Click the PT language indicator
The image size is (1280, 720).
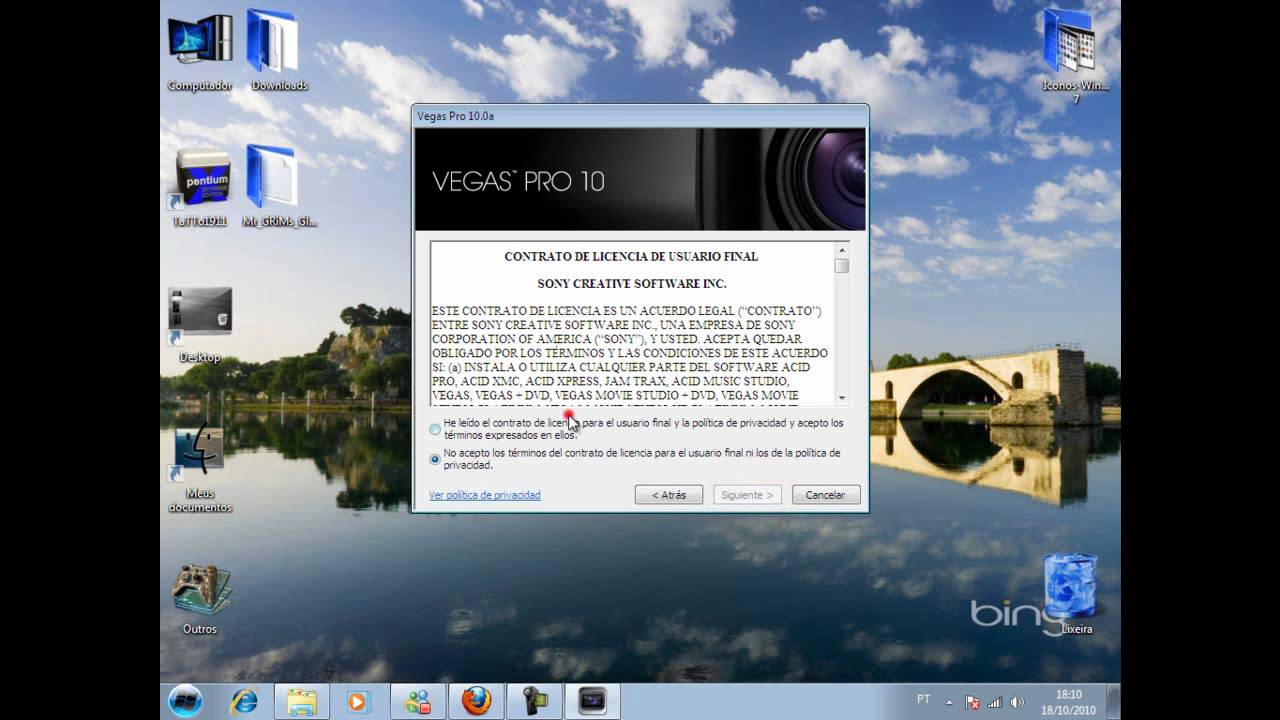click(x=923, y=699)
